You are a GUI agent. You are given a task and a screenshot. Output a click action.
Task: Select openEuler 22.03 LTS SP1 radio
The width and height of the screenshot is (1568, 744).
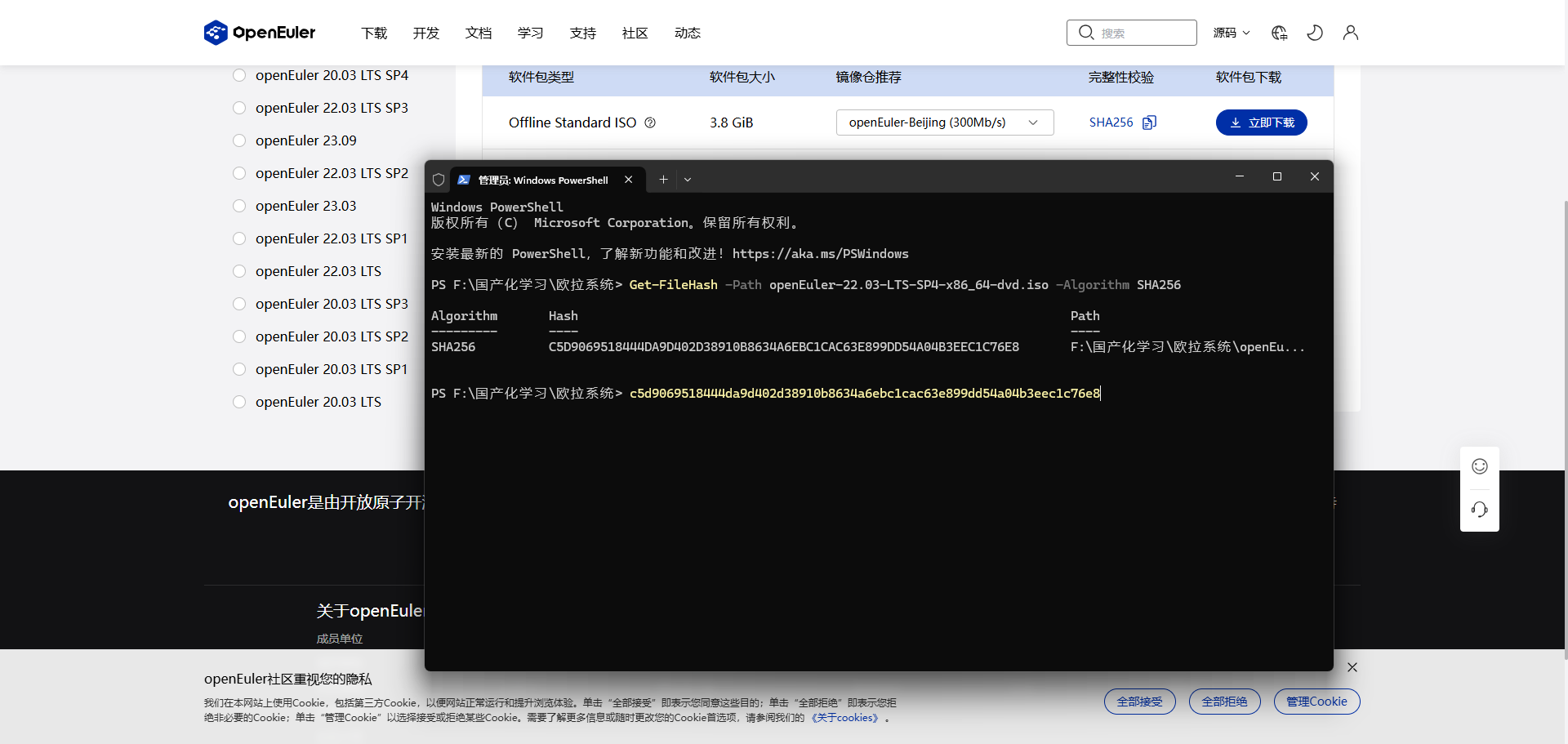pyautogui.click(x=239, y=238)
